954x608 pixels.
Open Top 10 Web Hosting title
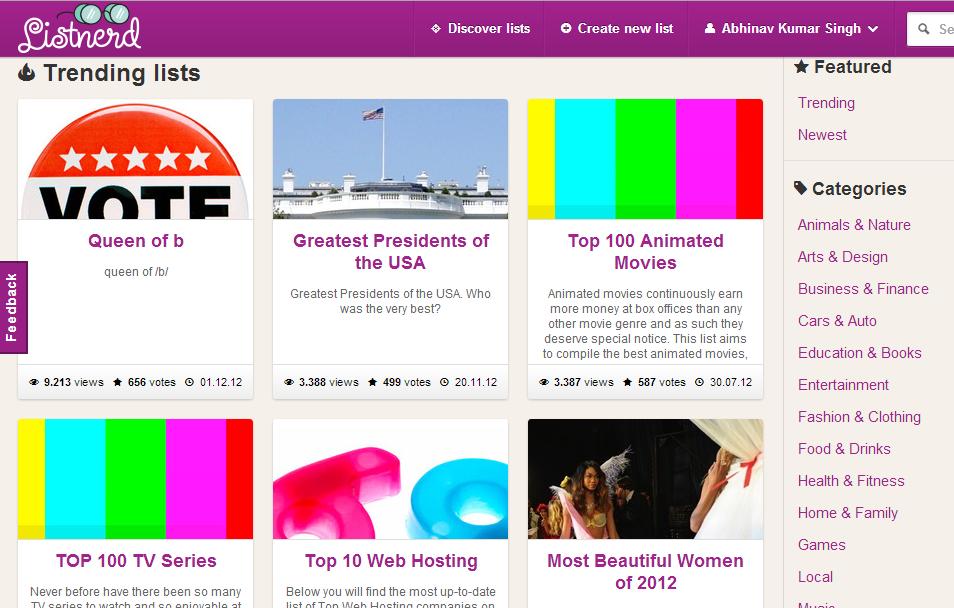391,561
